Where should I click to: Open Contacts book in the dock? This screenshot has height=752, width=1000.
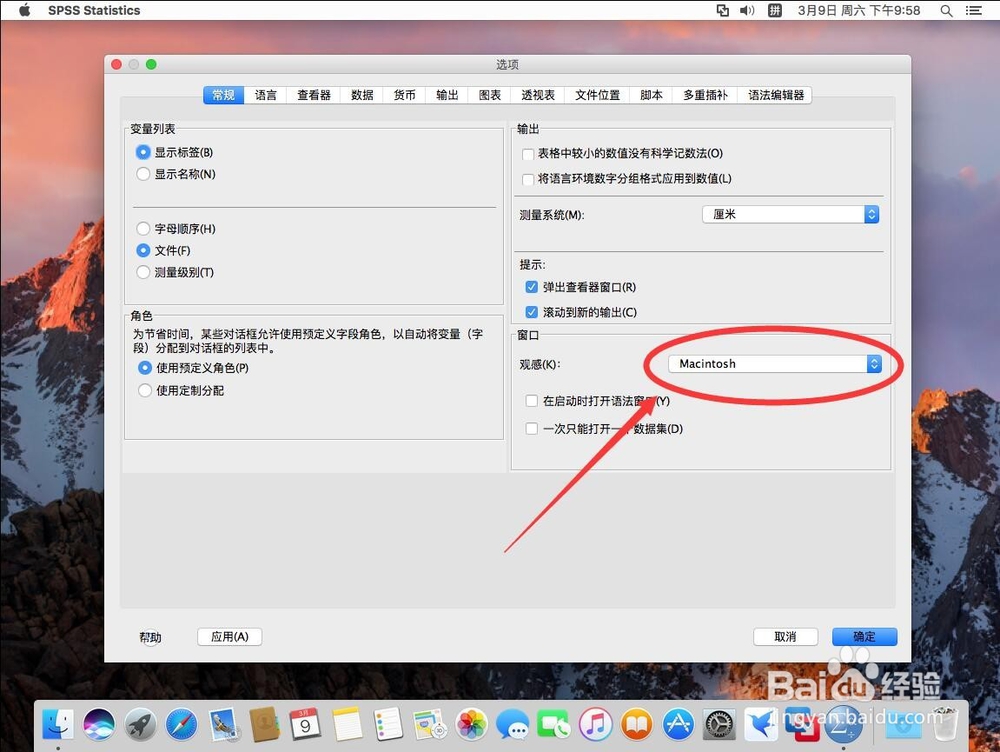click(265, 725)
